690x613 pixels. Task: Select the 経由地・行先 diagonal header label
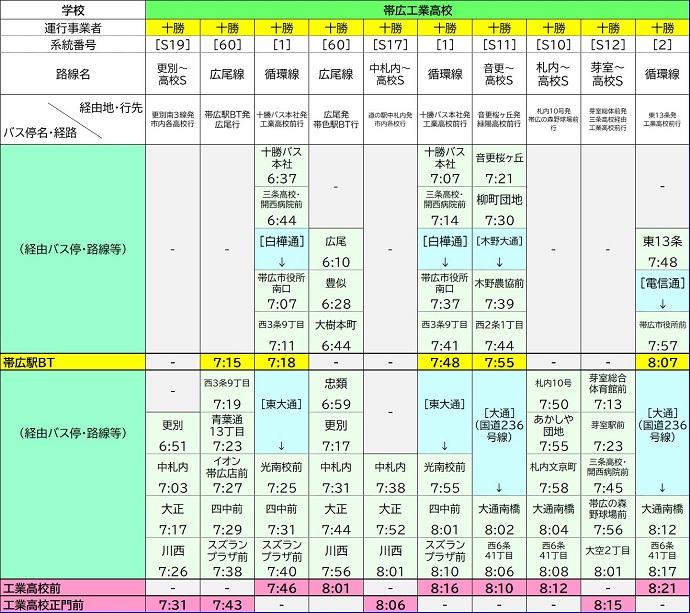111,107
